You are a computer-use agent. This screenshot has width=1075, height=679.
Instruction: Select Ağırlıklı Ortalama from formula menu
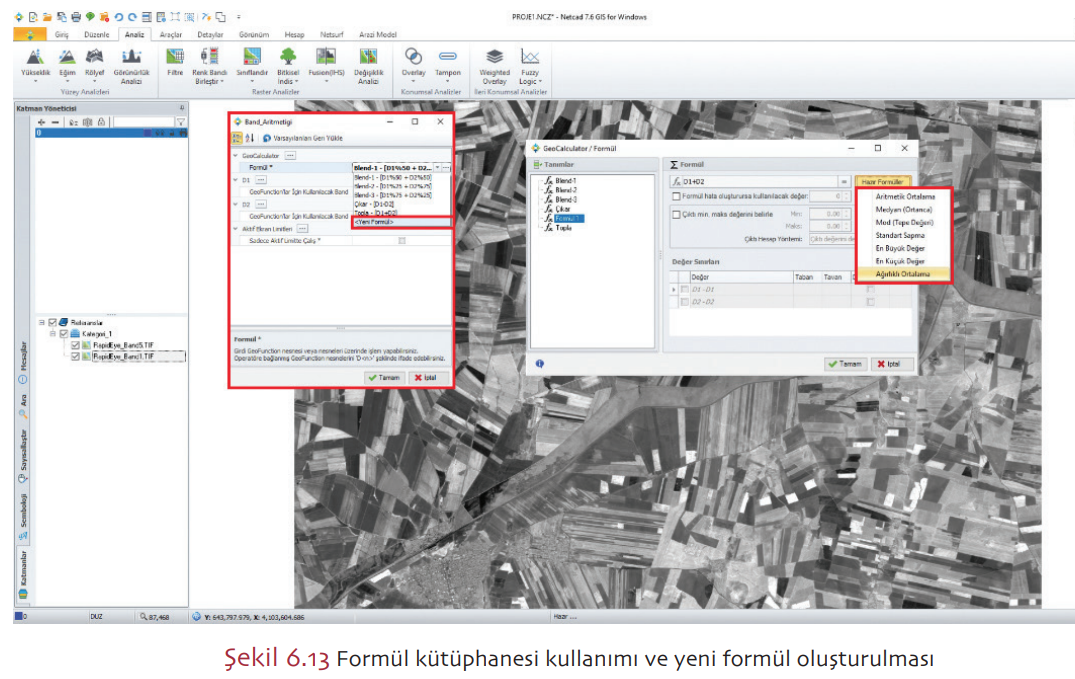pyautogui.click(x=909, y=274)
